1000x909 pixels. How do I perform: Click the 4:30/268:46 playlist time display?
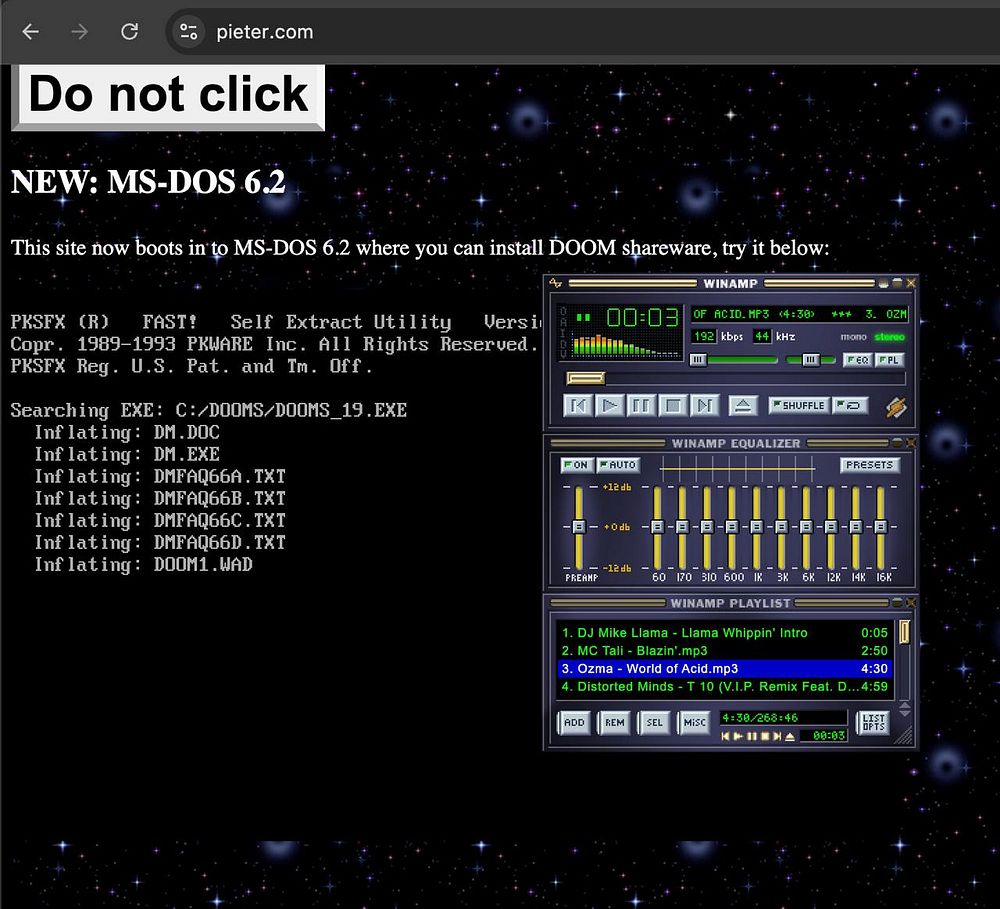(783, 718)
